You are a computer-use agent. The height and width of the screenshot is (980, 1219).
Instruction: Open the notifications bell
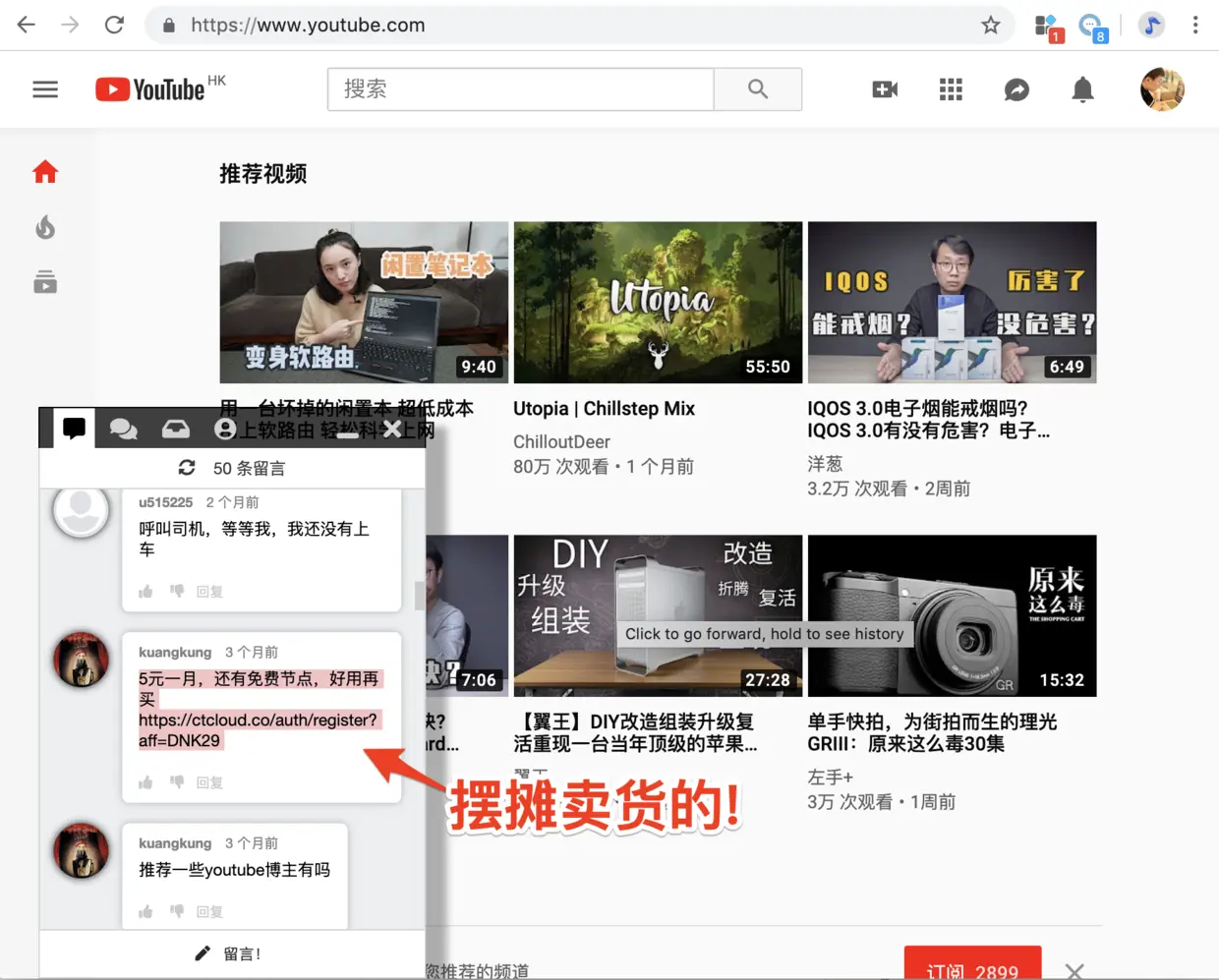pos(1082,89)
